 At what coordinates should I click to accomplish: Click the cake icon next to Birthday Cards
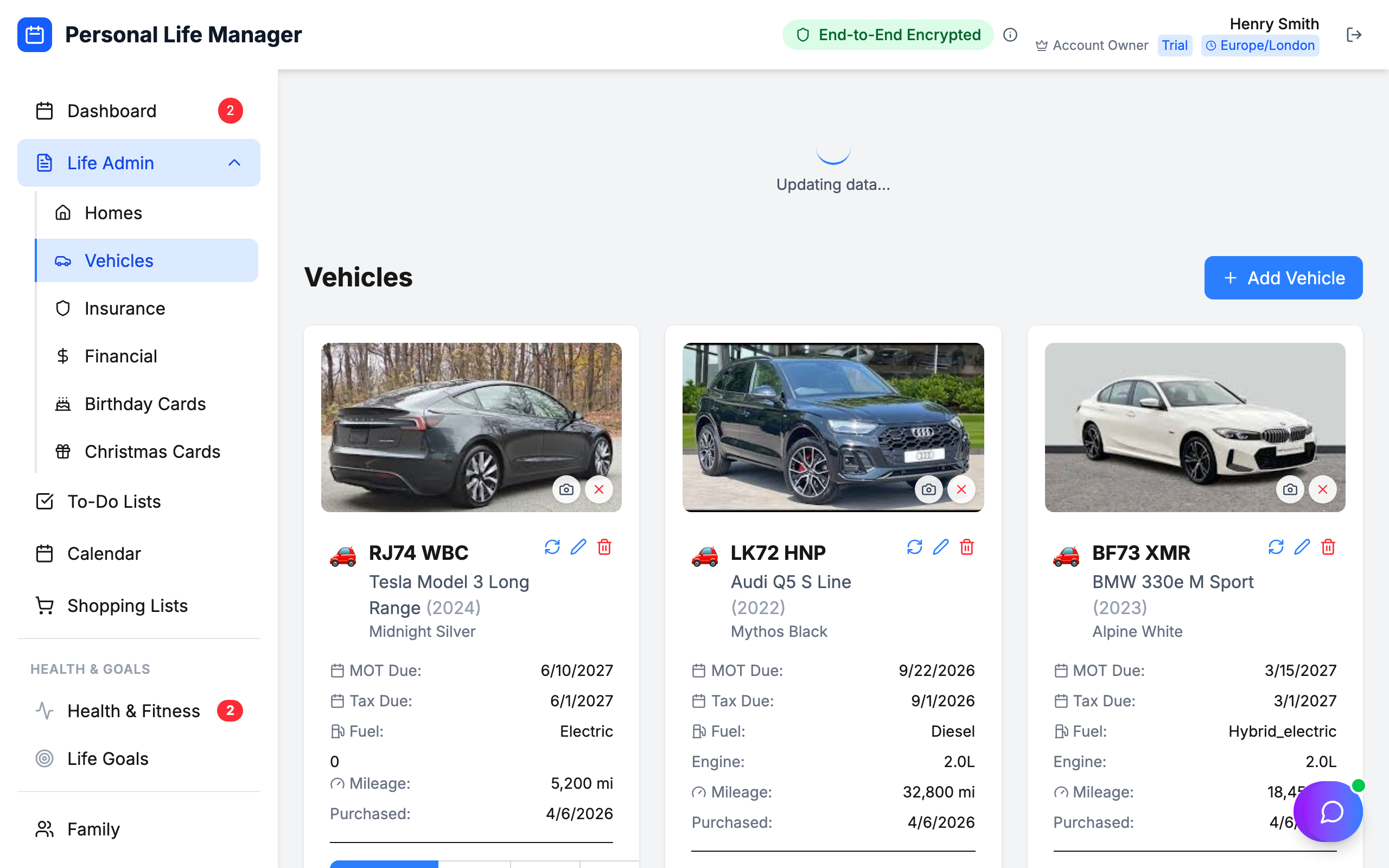point(63,404)
